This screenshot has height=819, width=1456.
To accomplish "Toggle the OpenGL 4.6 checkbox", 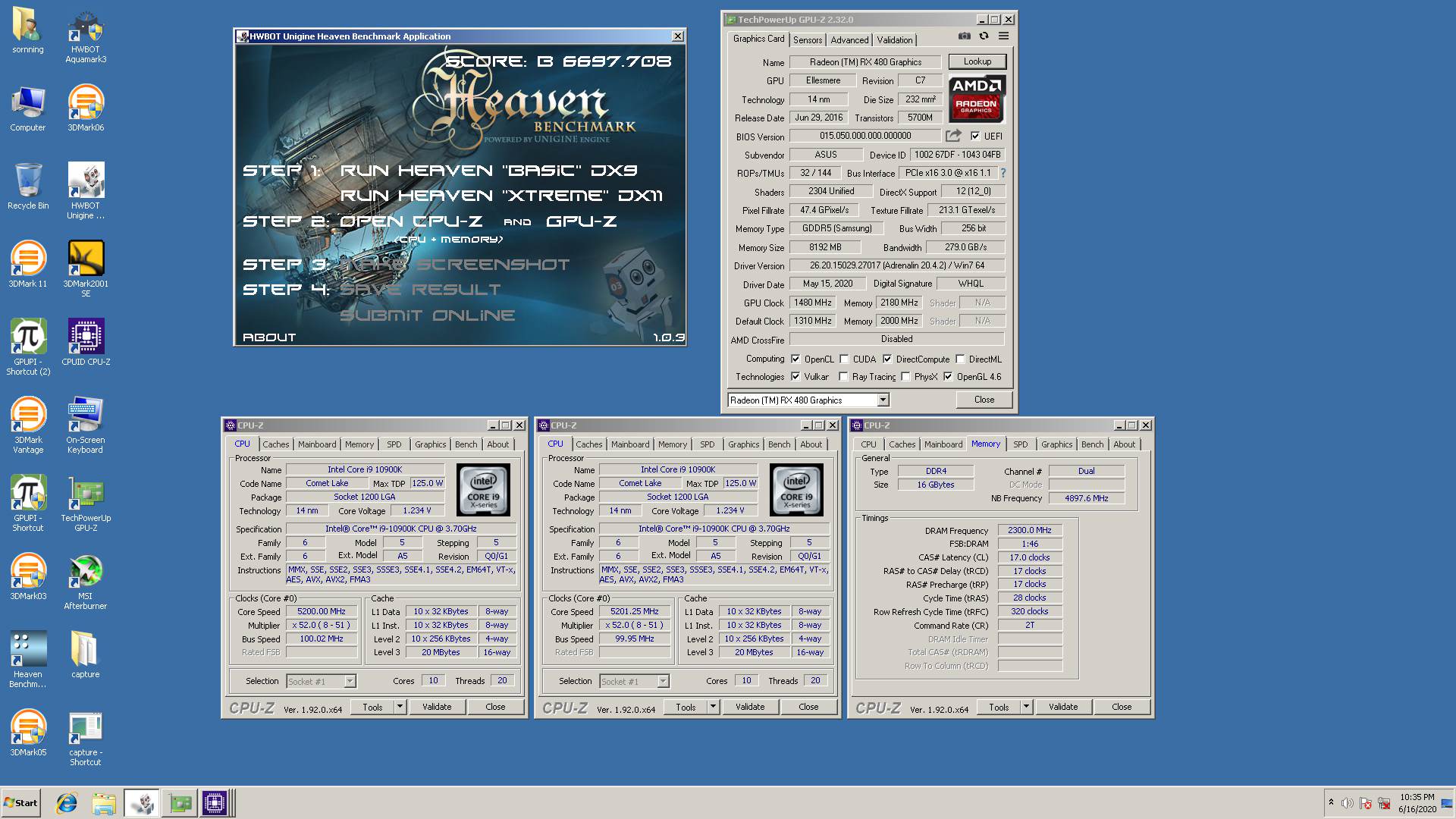I will [x=948, y=376].
